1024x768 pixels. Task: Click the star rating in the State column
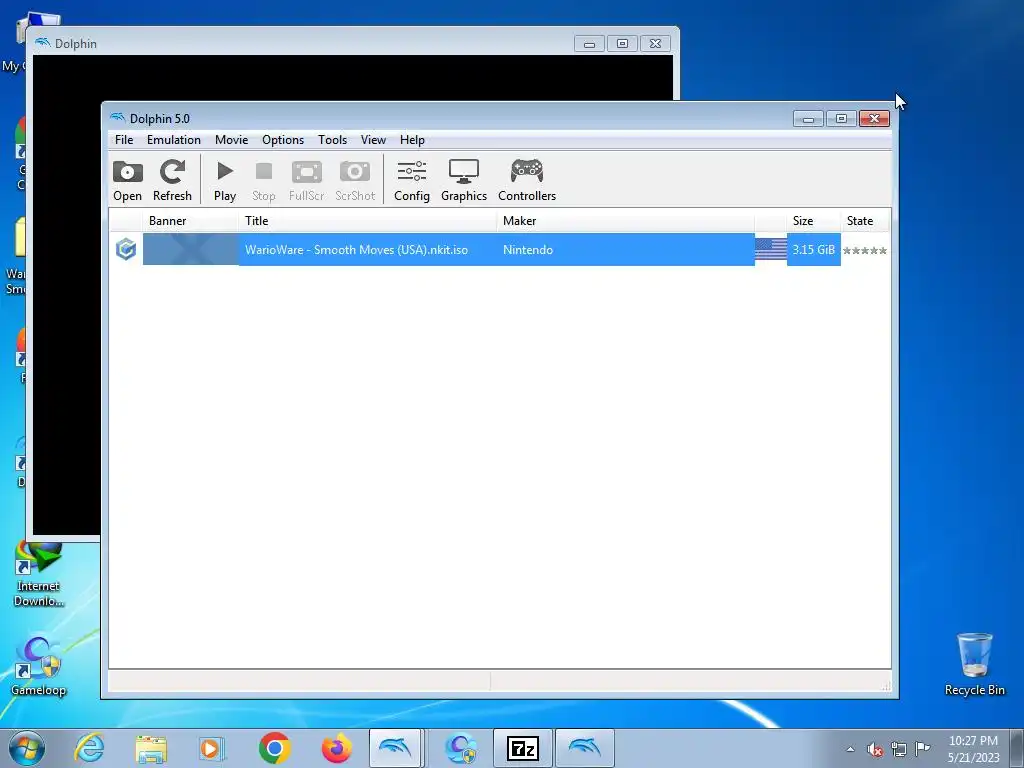click(865, 251)
